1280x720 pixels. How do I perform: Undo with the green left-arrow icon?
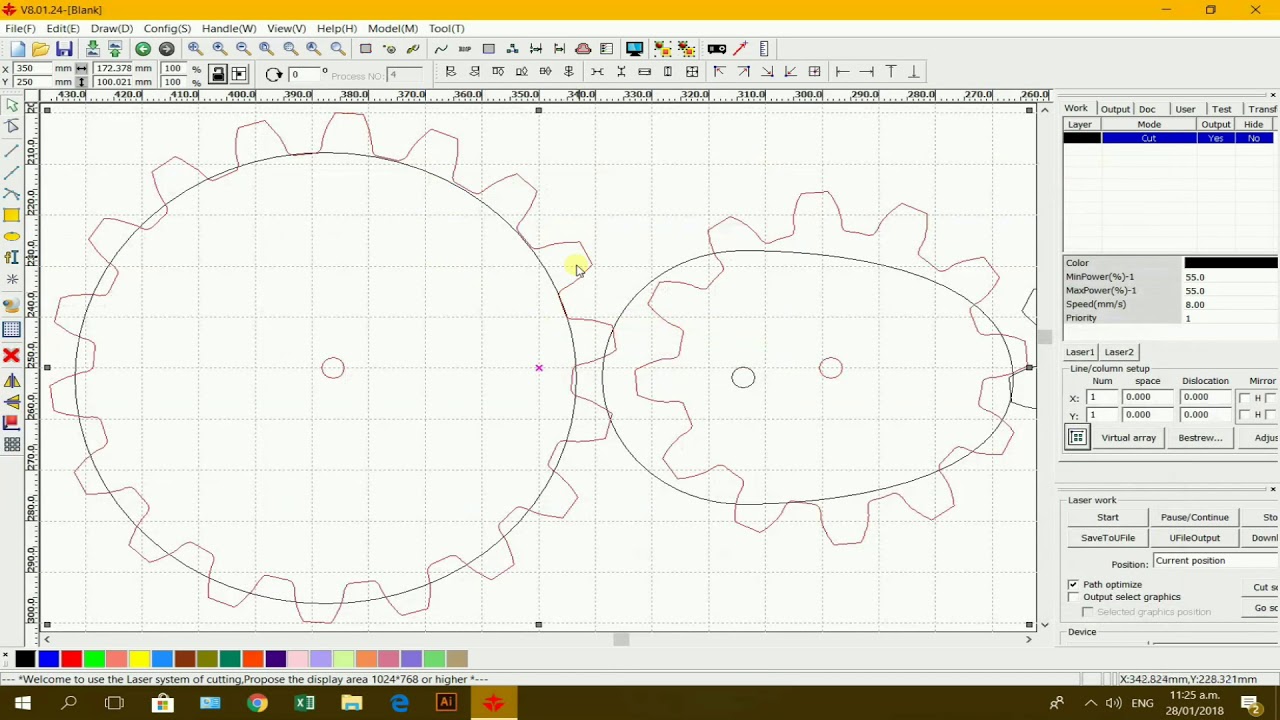[143, 49]
